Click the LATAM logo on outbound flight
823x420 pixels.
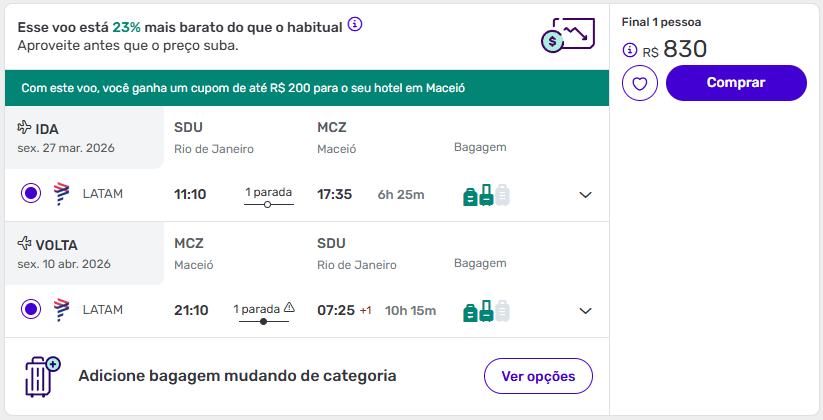coord(61,194)
